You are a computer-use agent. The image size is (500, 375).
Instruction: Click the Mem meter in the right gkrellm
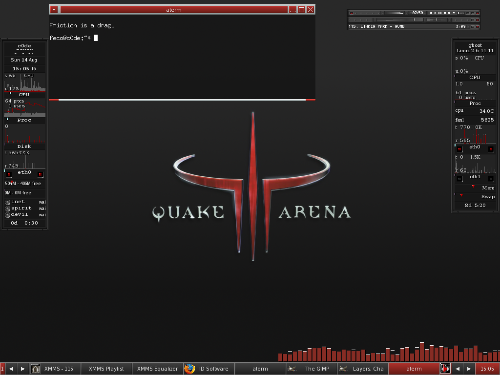pyautogui.click(x=475, y=188)
